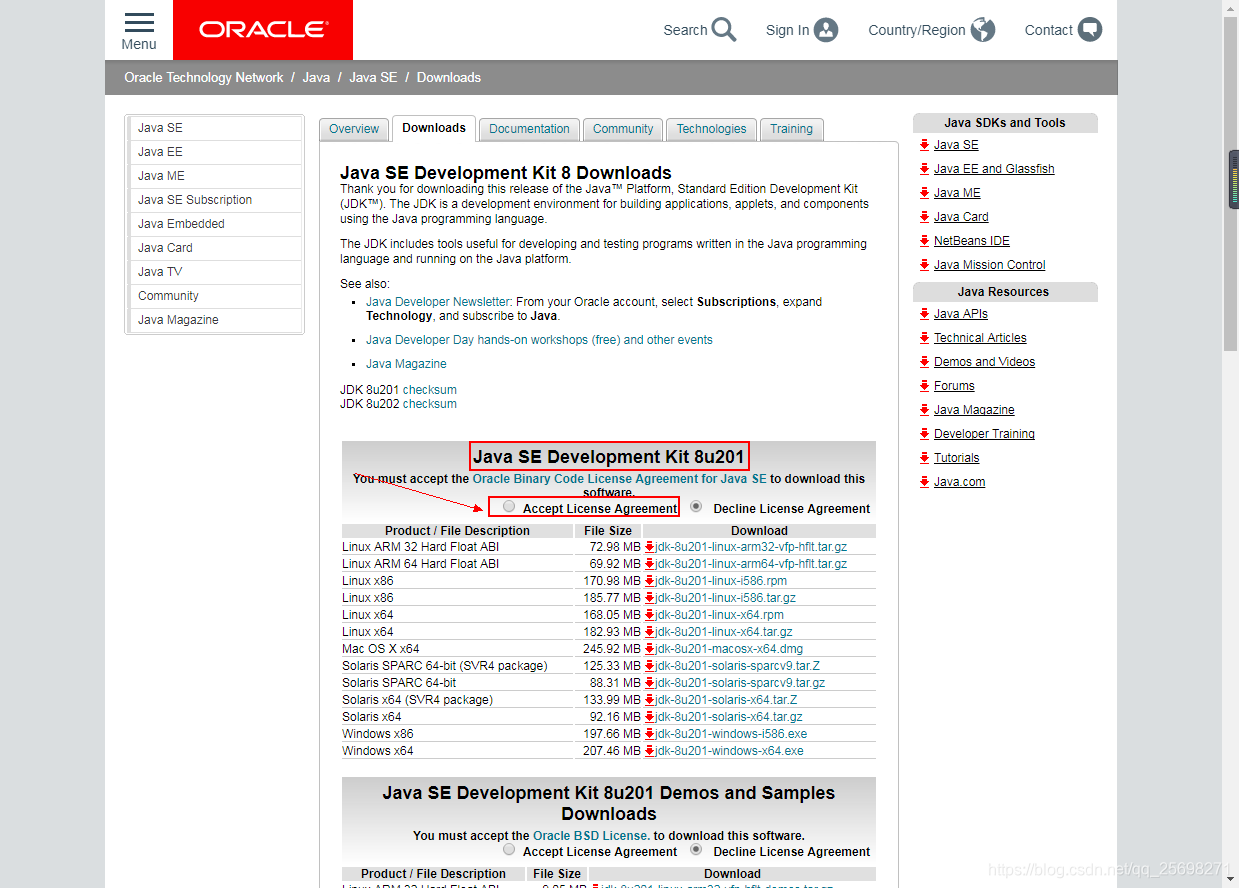The image size is (1239, 888).
Task: Select Accept License Agreement for Demos and Samples
Action: click(510, 850)
